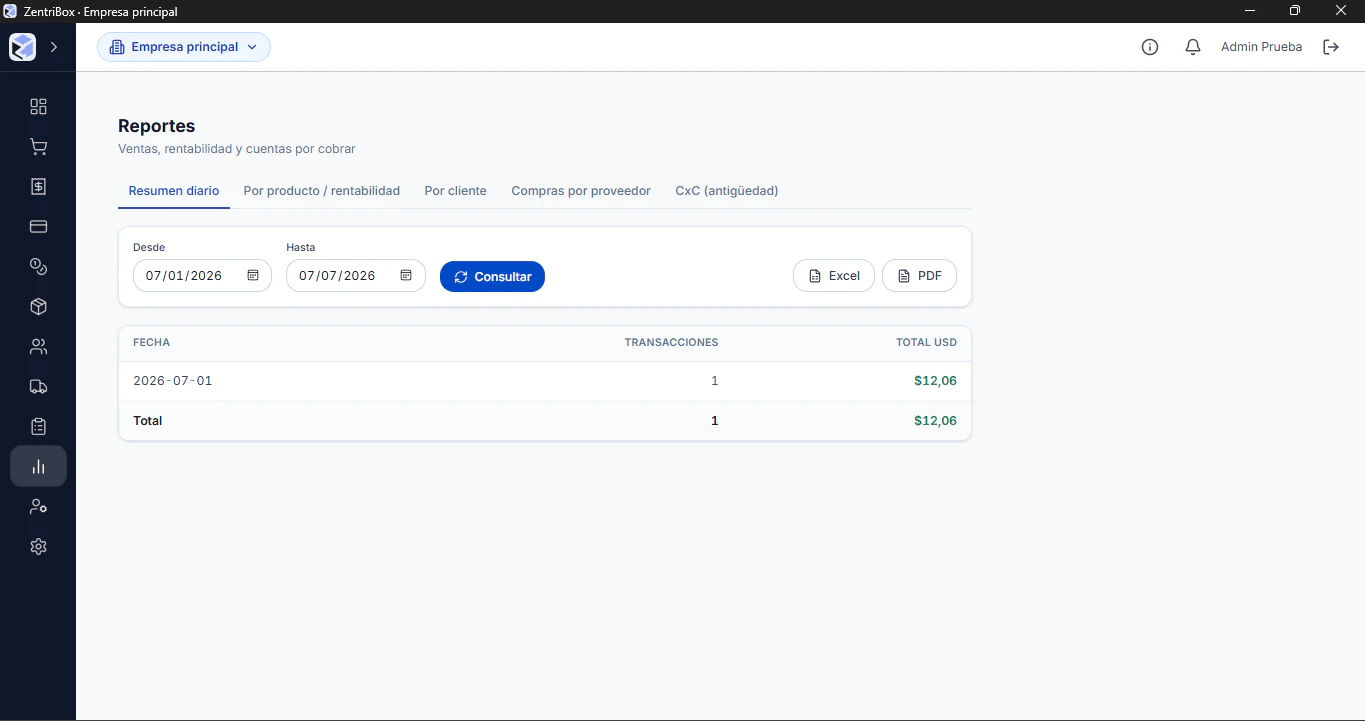
Task: Switch to Por producto / rentabilidad tab
Action: pyautogui.click(x=322, y=191)
